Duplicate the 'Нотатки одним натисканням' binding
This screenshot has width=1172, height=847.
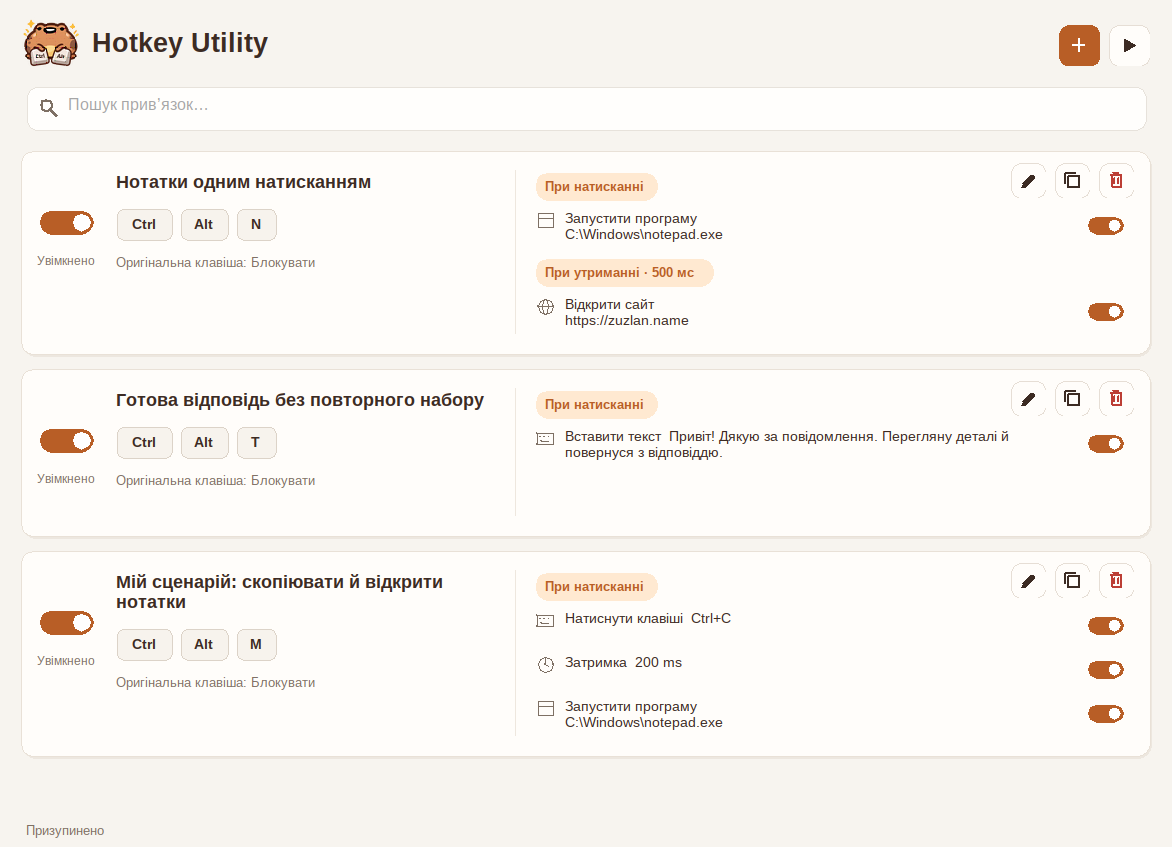pos(1072,181)
